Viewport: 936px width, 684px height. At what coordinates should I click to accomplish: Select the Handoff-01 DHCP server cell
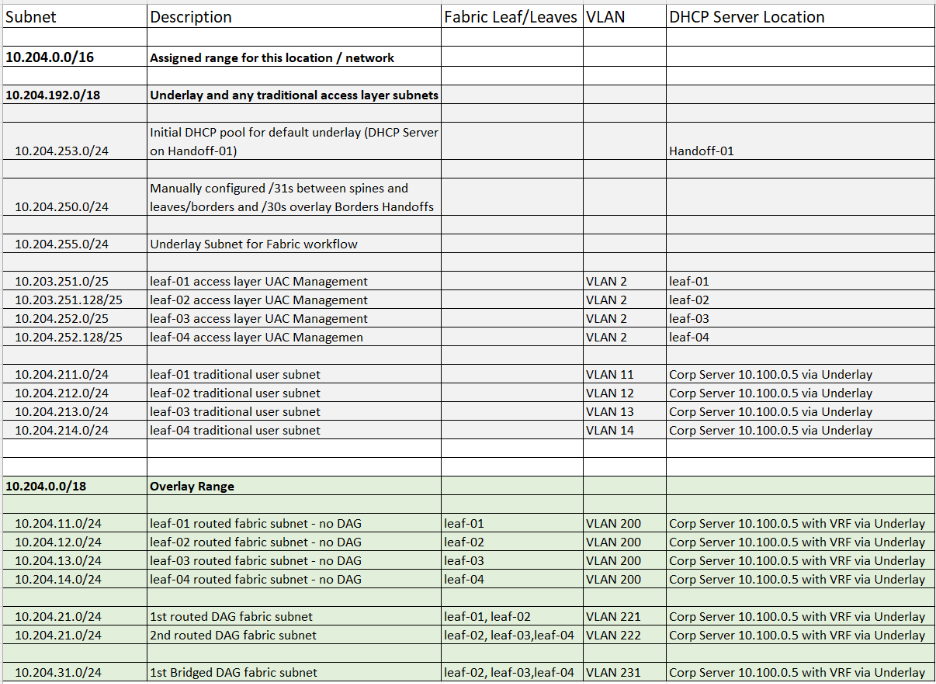coord(800,141)
